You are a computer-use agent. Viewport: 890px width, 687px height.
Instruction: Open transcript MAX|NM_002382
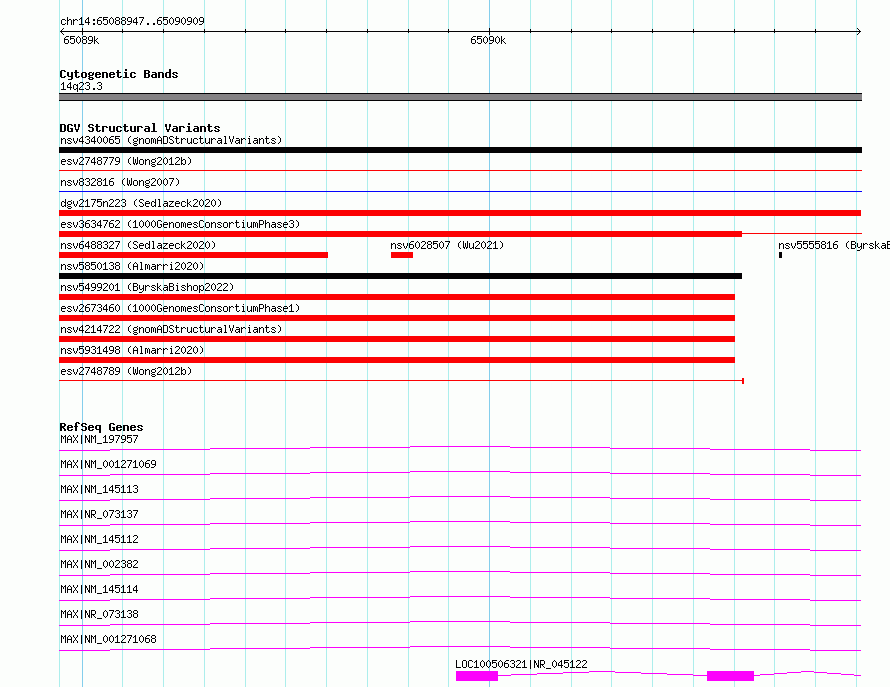point(99,564)
